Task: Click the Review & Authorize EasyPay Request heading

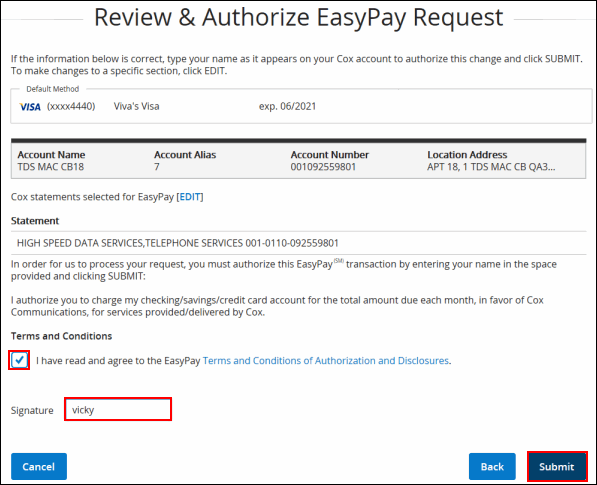Action: click(299, 17)
